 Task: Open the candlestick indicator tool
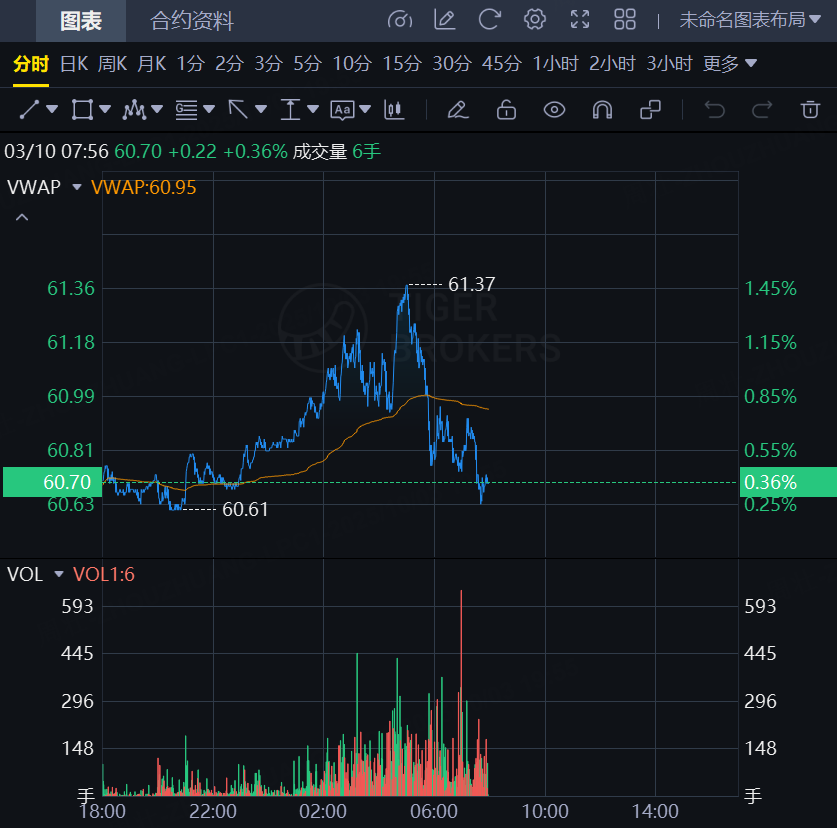tap(395, 109)
